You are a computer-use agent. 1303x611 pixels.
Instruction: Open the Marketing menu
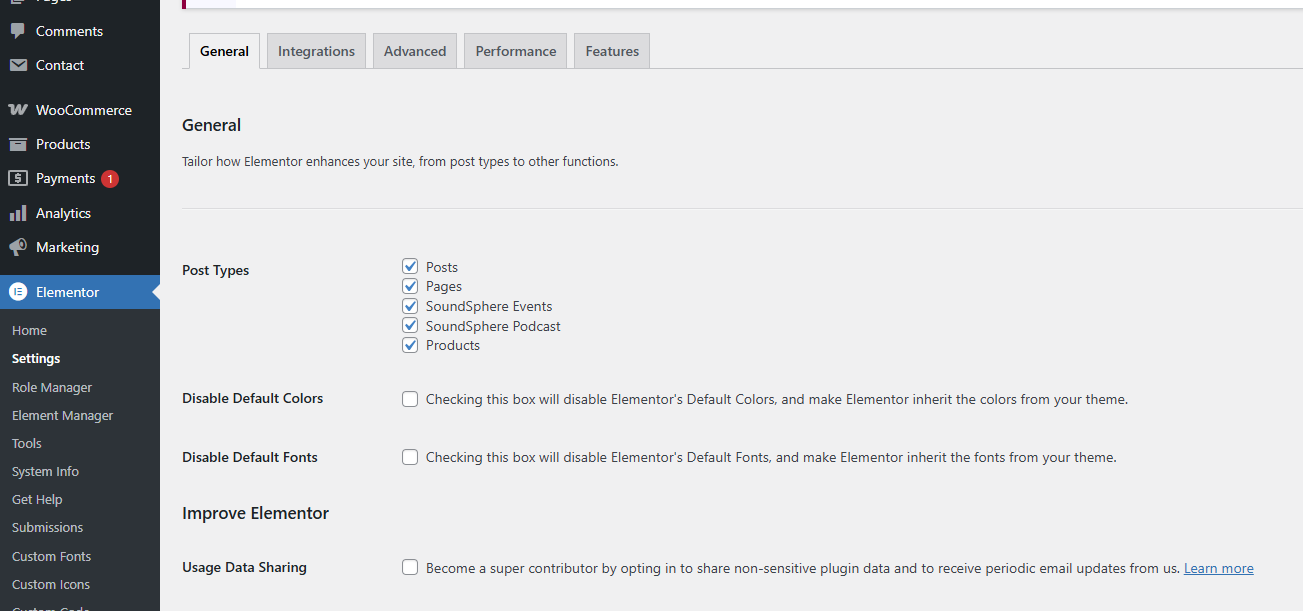tap(80, 247)
